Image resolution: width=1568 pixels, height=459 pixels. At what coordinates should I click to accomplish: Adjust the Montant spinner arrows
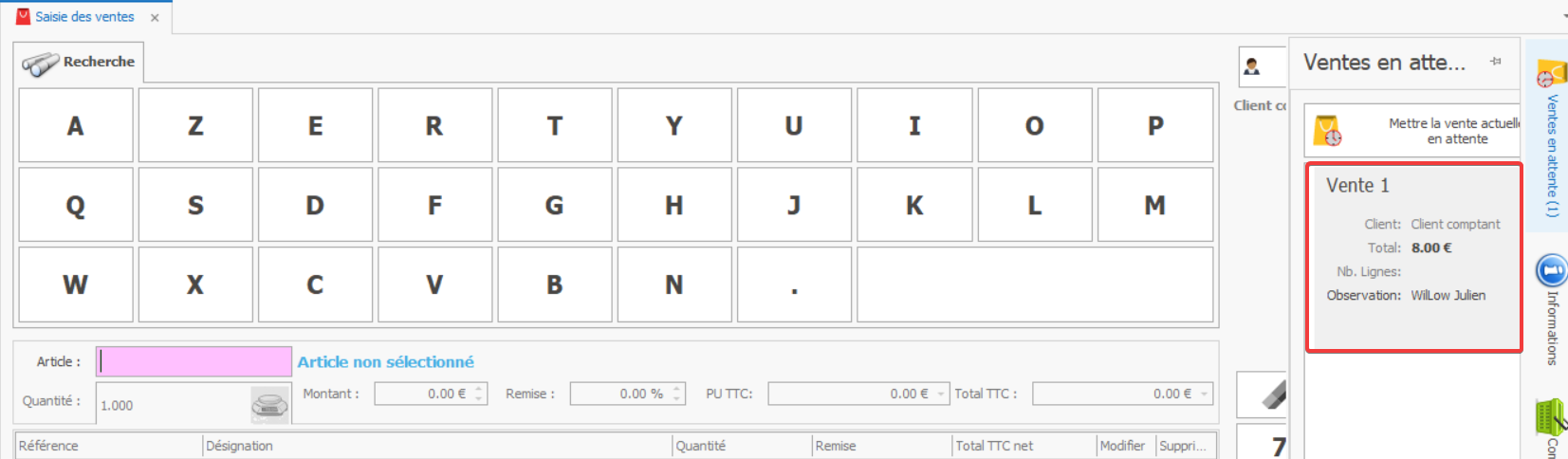pos(479,394)
